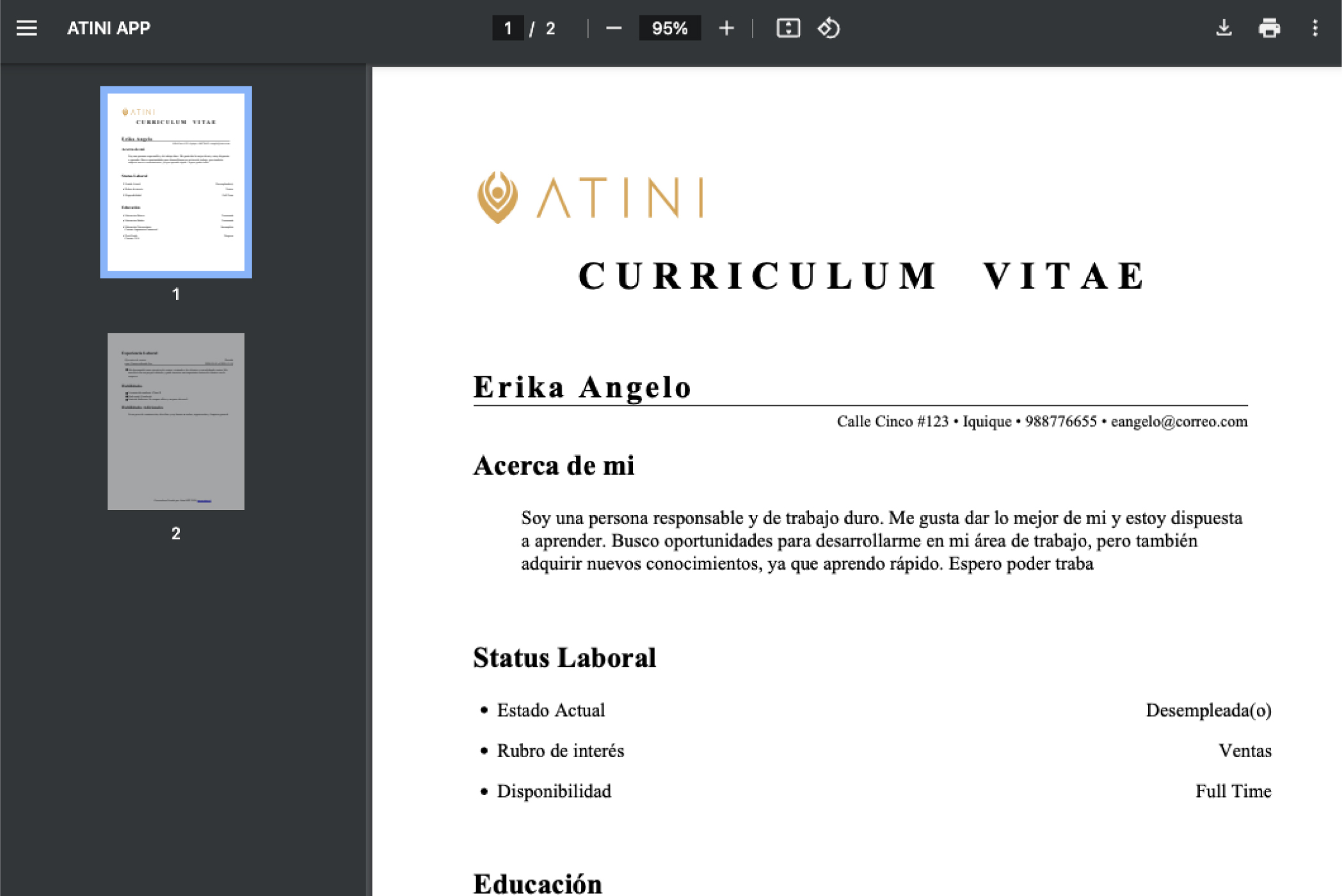This screenshot has width=1344, height=896.
Task: Click the CURRICULUM VITAE title
Action: [861, 276]
